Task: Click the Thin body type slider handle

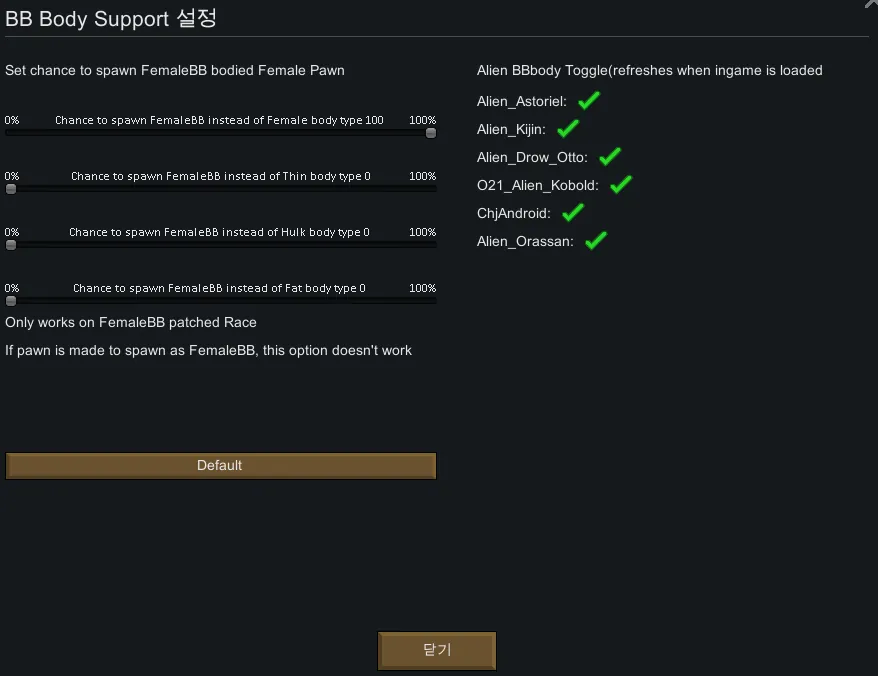Action: click(11, 188)
